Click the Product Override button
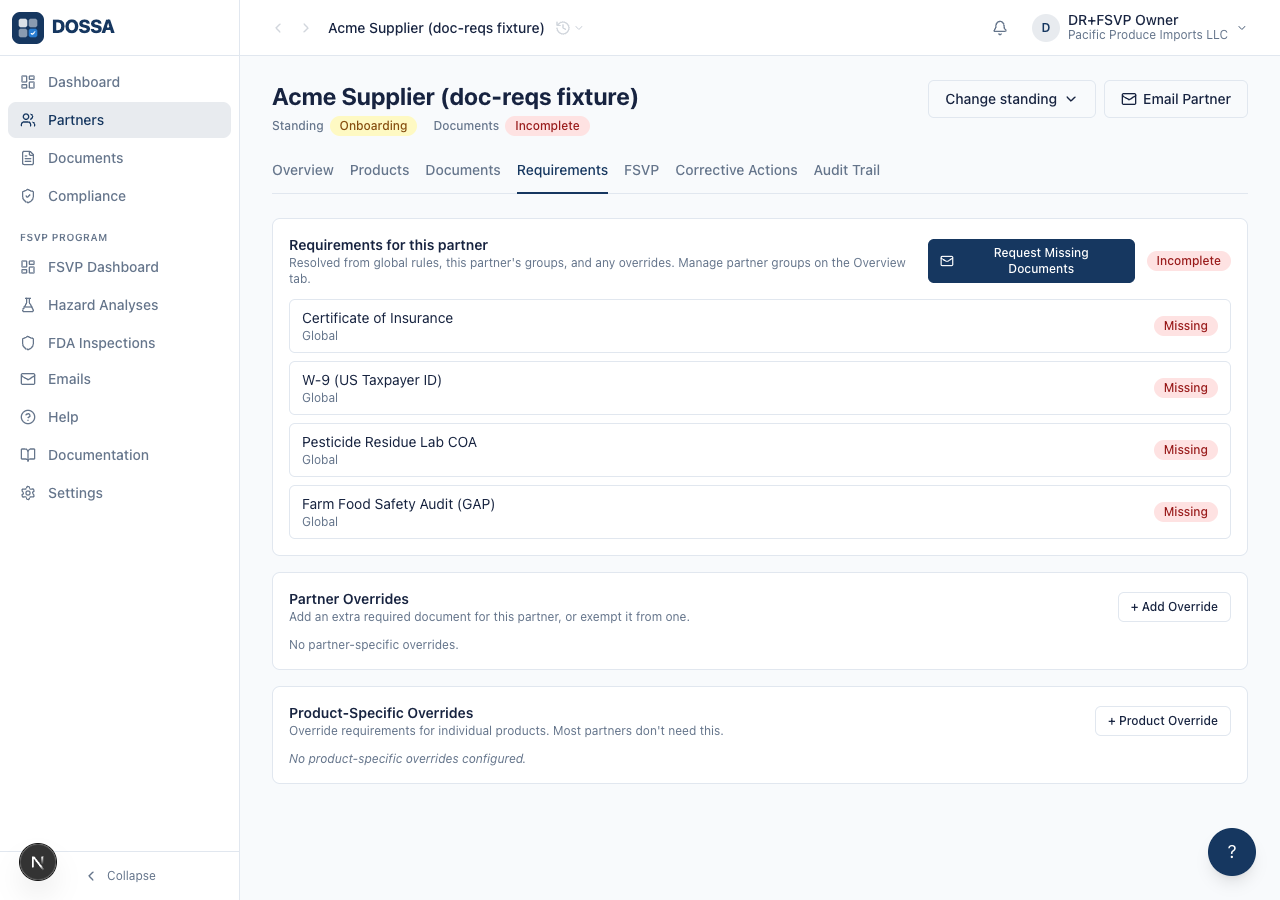Image resolution: width=1280 pixels, height=900 pixels. pyautogui.click(x=1163, y=721)
